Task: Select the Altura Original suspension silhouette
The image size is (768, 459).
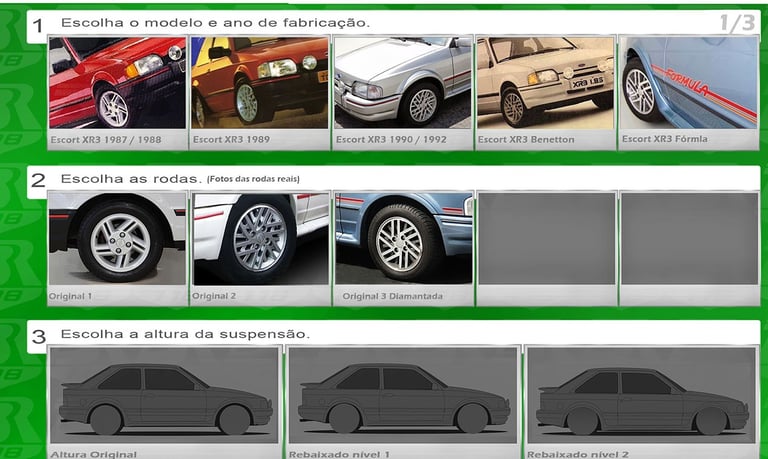Action: [x=164, y=396]
